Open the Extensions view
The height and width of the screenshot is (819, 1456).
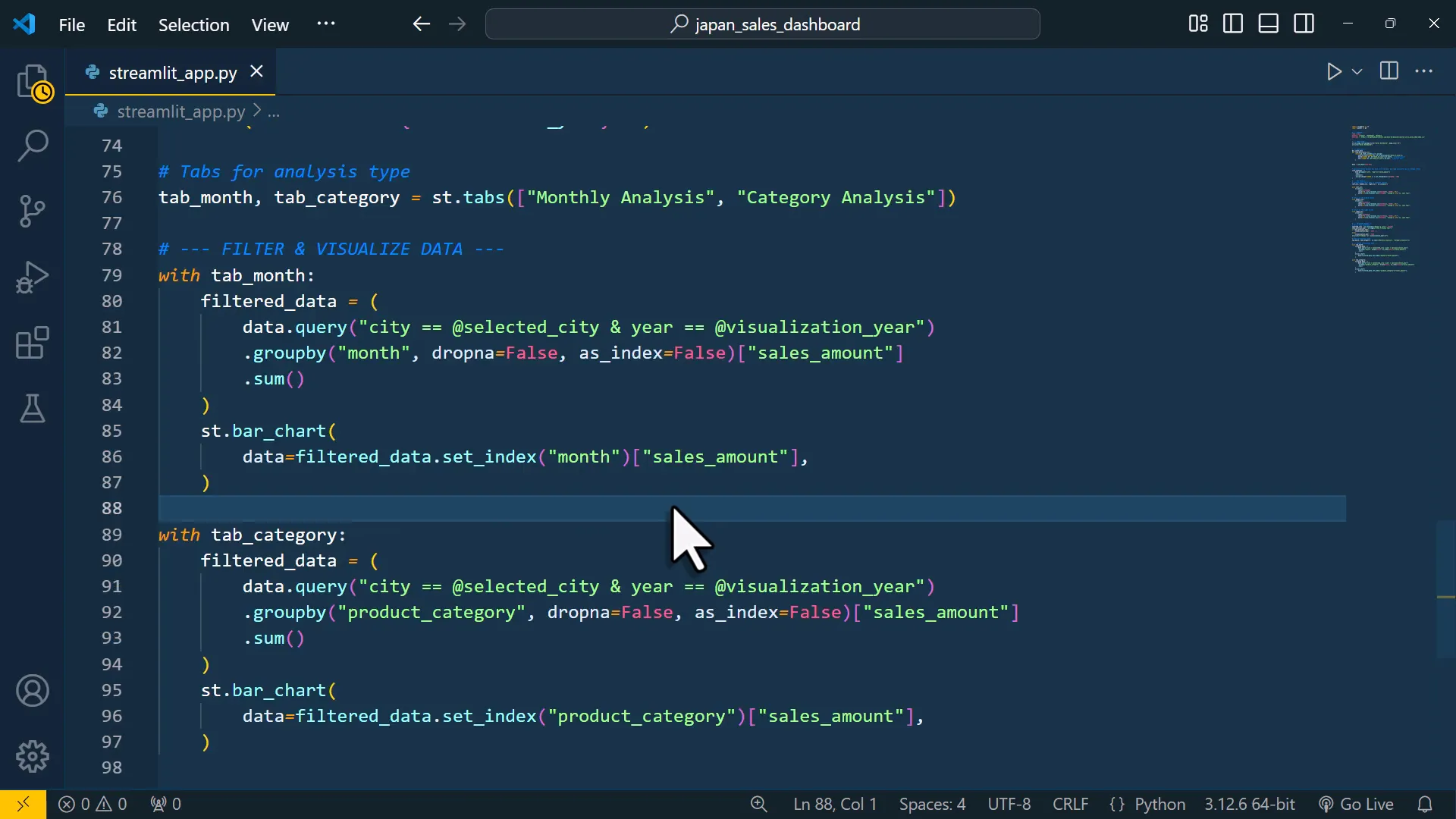pyautogui.click(x=33, y=343)
